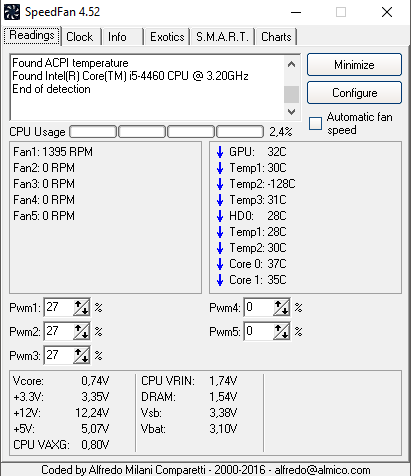Click the SpeedFan fan icon in title bar
This screenshot has width=411, height=476.
[12, 12]
